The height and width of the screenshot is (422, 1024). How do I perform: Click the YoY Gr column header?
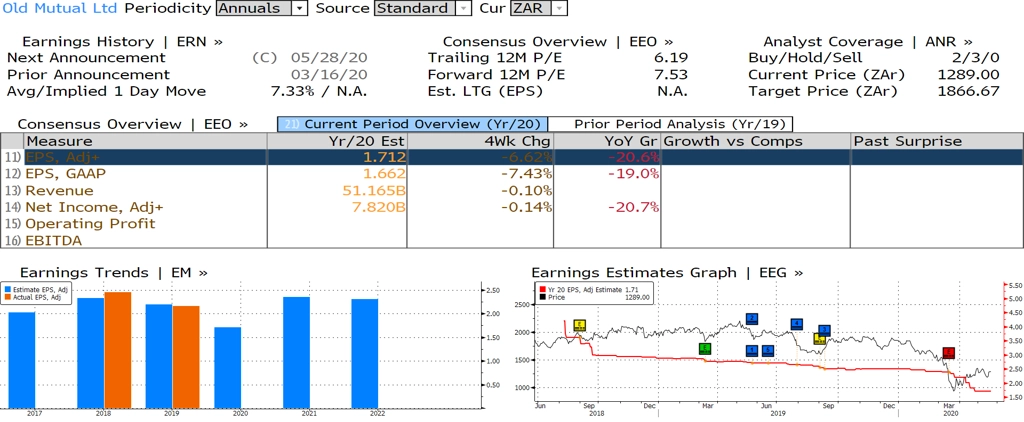607,141
